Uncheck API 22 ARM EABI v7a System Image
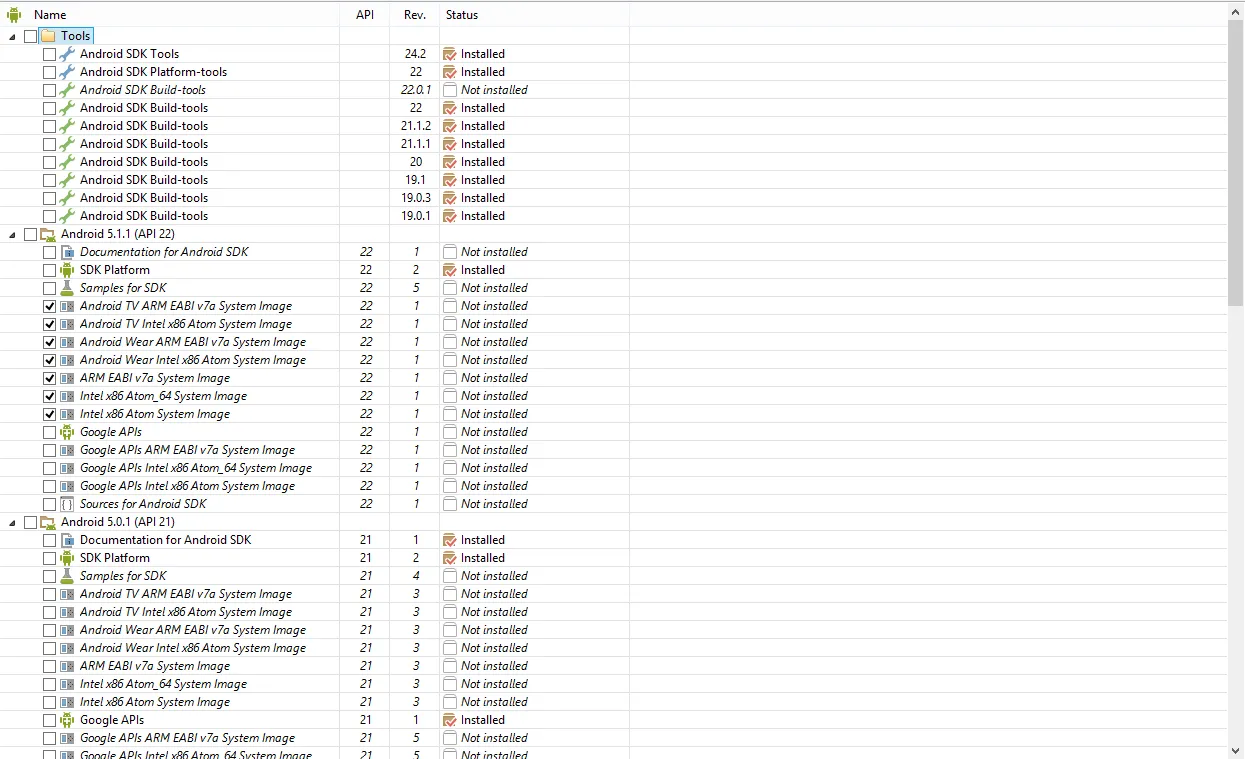The image size is (1245, 759). point(49,378)
